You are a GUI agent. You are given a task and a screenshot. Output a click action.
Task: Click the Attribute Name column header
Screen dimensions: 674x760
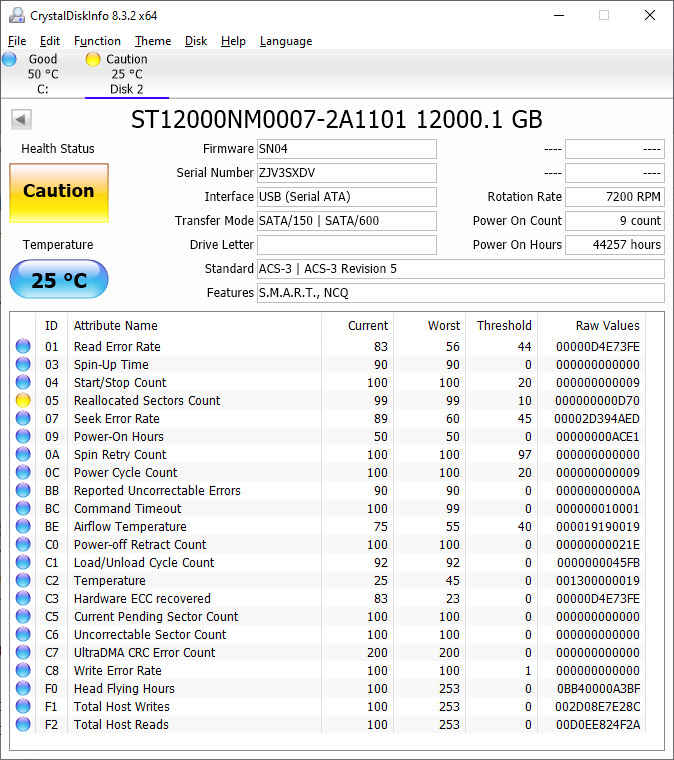pos(115,326)
